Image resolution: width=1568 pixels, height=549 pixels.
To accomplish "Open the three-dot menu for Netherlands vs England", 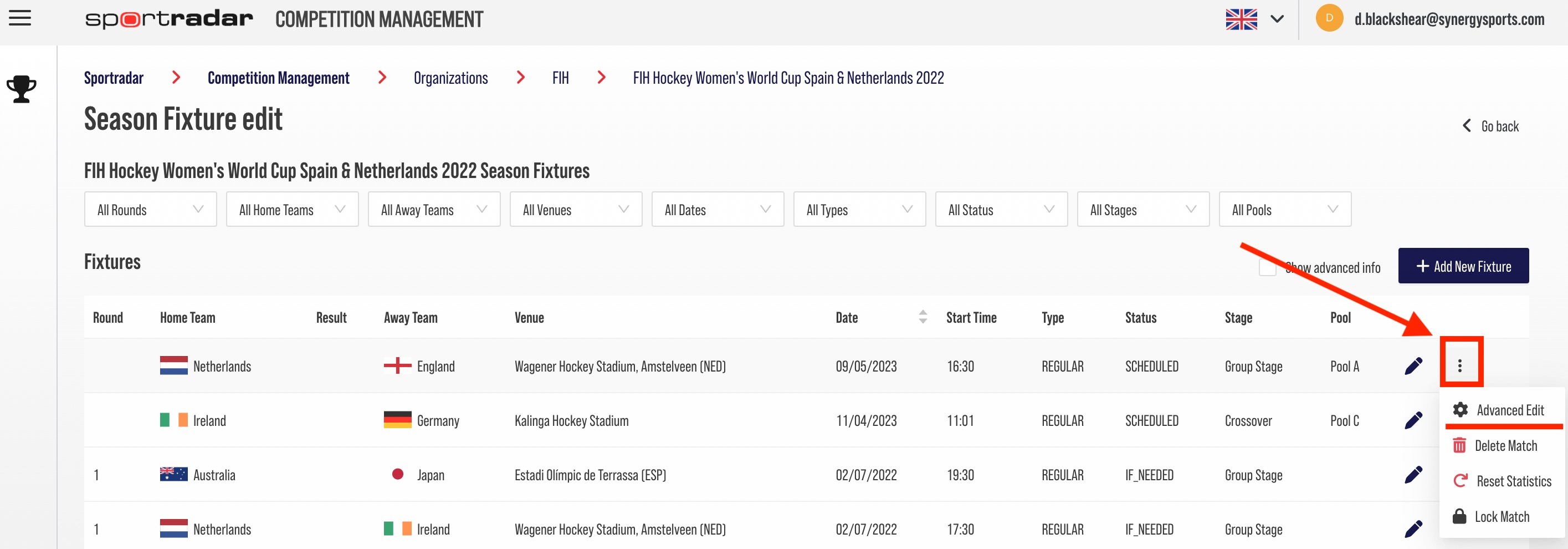I will 1459,365.
